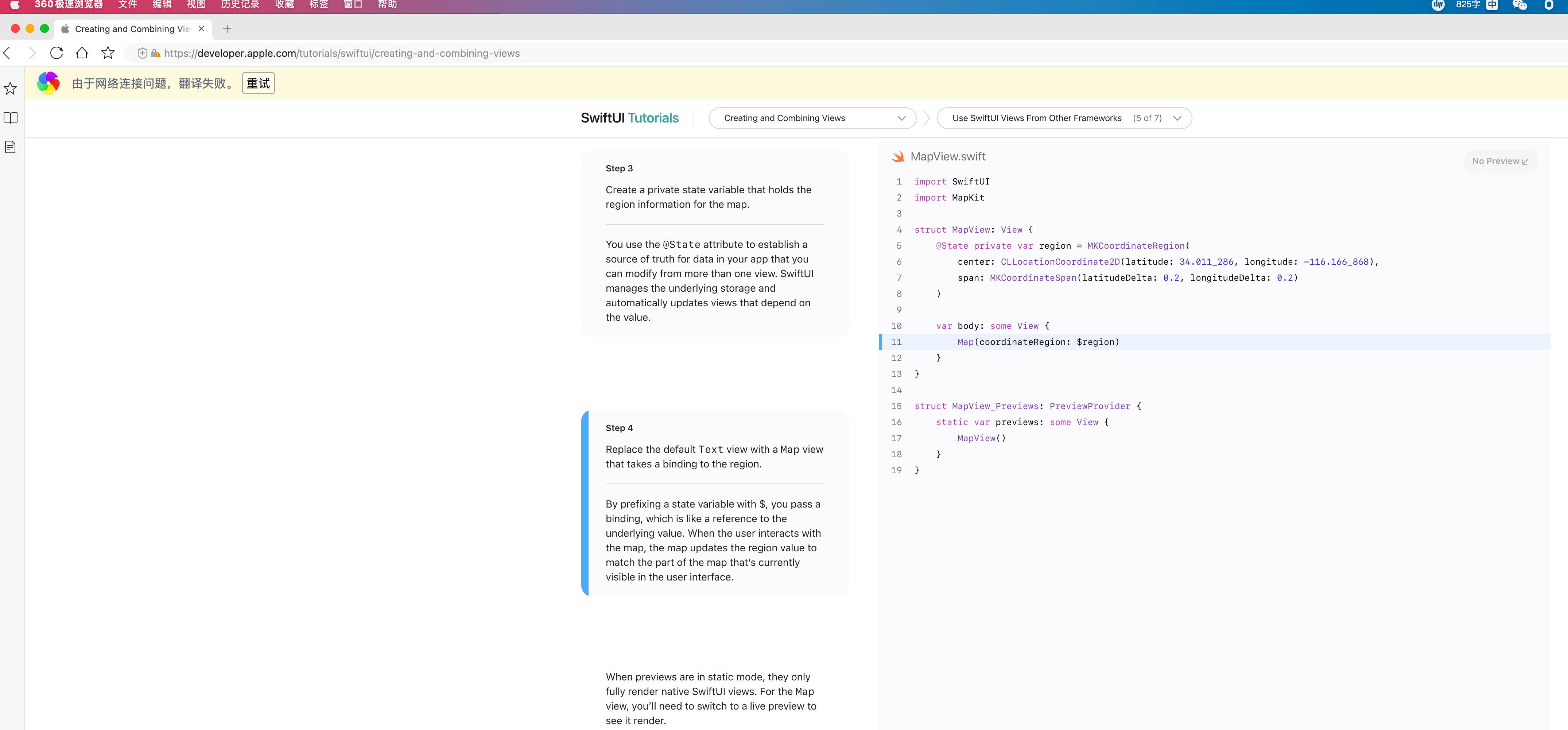This screenshot has height=730, width=1568.
Task: Click the Swift bird icon beside MapView.swift
Action: pyautogui.click(x=898, y=156)
